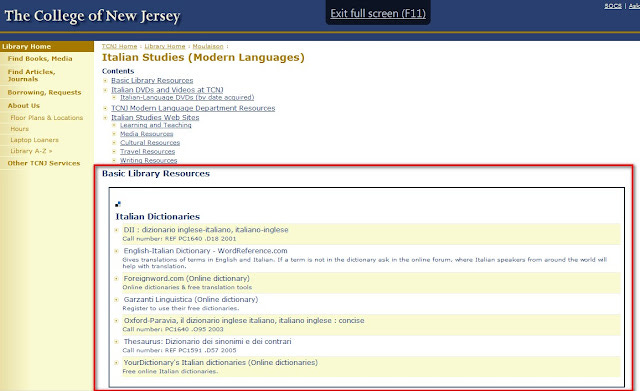Open Travel Resources link
The width and height of the screenshot is (640, 391).
tap(147, 151)
